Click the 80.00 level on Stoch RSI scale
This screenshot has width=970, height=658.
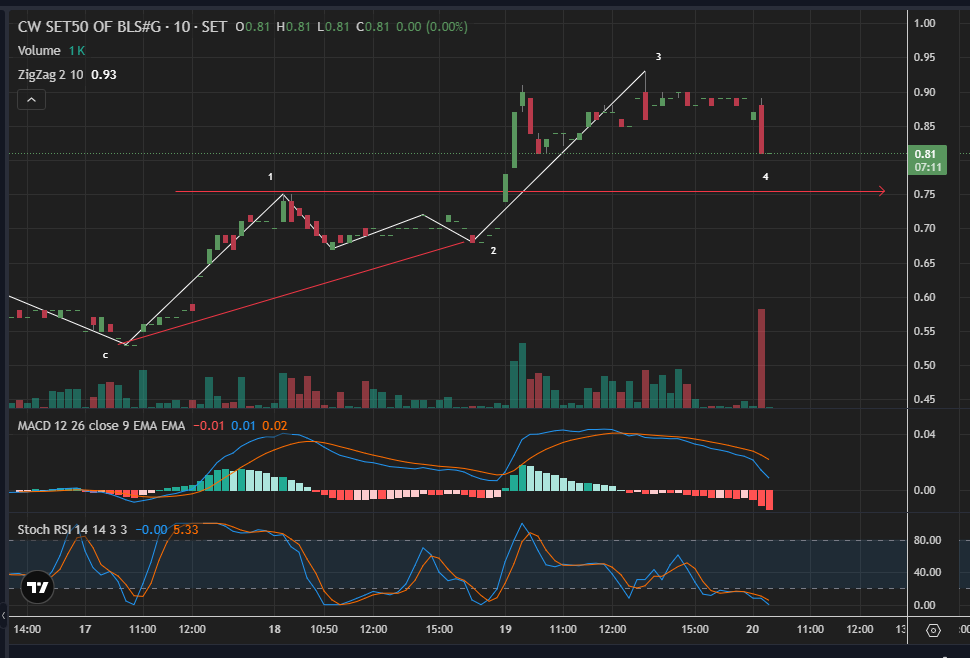(927, 540)
